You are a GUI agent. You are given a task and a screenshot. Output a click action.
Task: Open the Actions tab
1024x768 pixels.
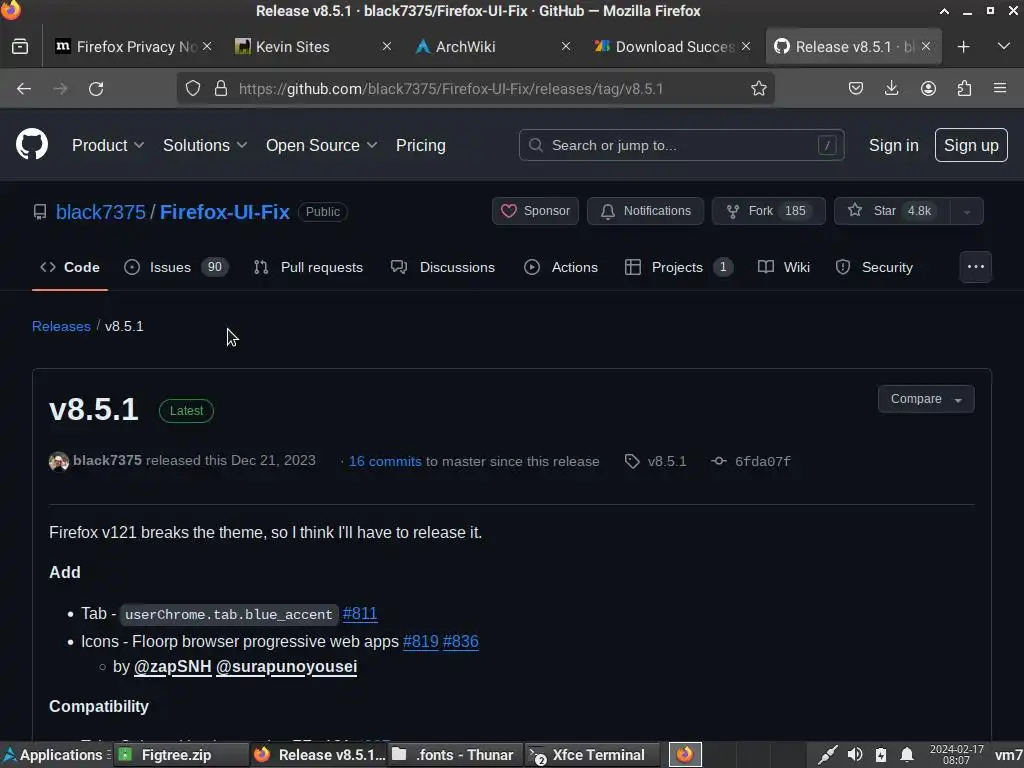pyautogui.click(x=561, y=267)
